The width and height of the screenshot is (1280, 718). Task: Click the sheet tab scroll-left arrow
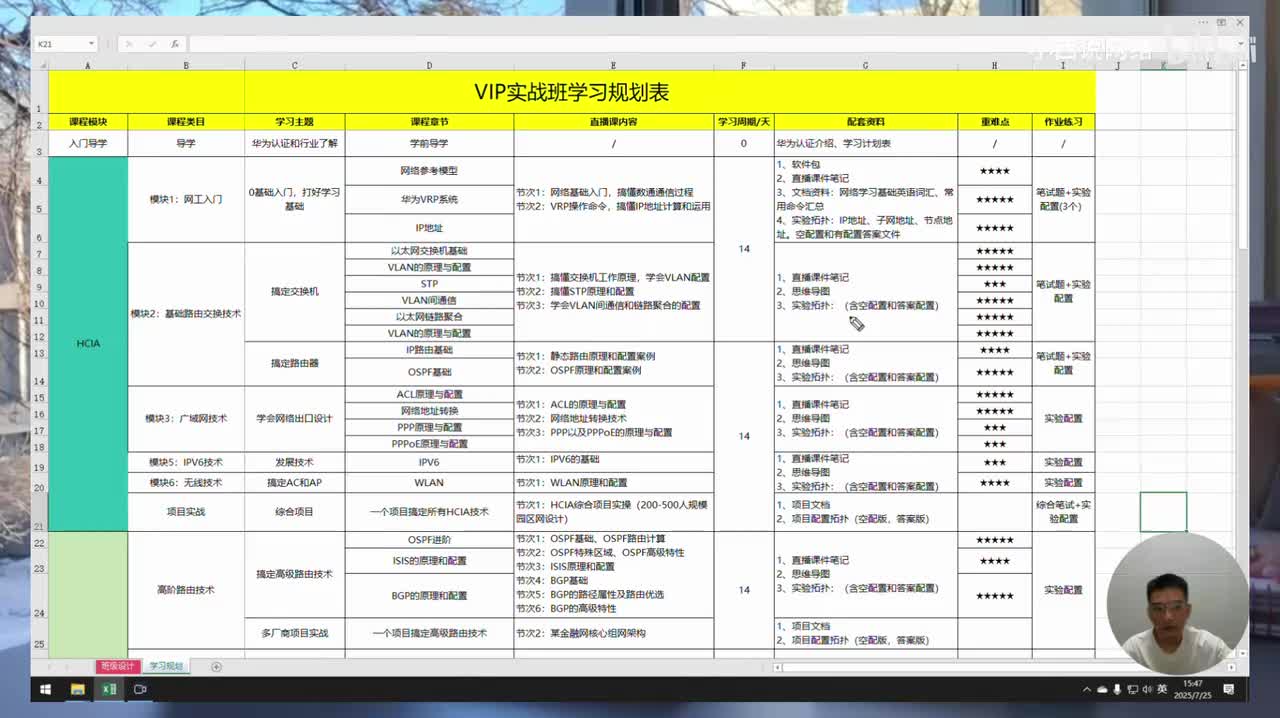48,667
